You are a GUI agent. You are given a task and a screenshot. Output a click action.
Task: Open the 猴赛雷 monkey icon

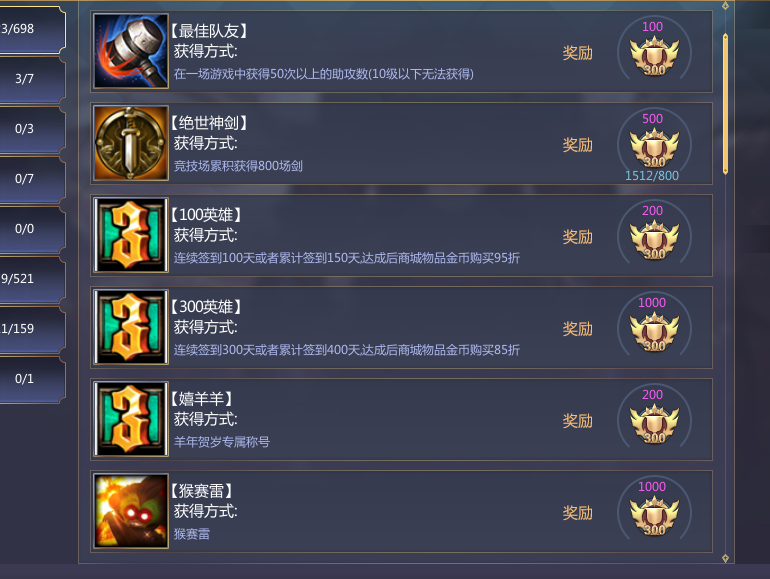[131, 511]
